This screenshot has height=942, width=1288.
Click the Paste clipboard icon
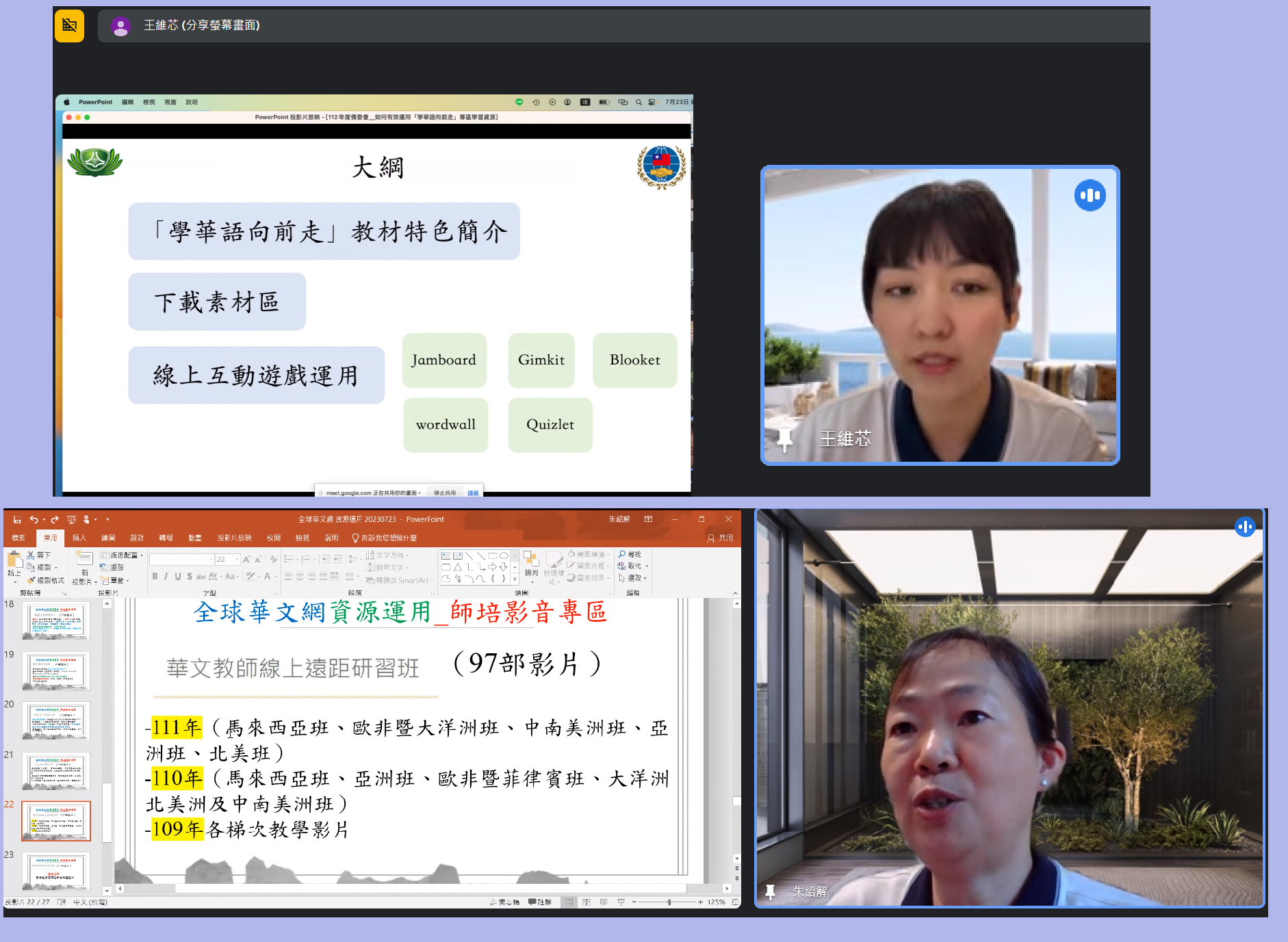[x=14, y=562]
